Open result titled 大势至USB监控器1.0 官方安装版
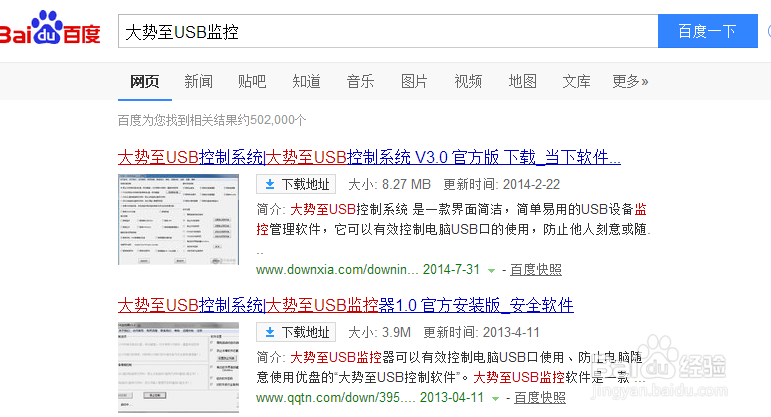The width and height of the screenshot is (771, 417). (x=346, y=305)
